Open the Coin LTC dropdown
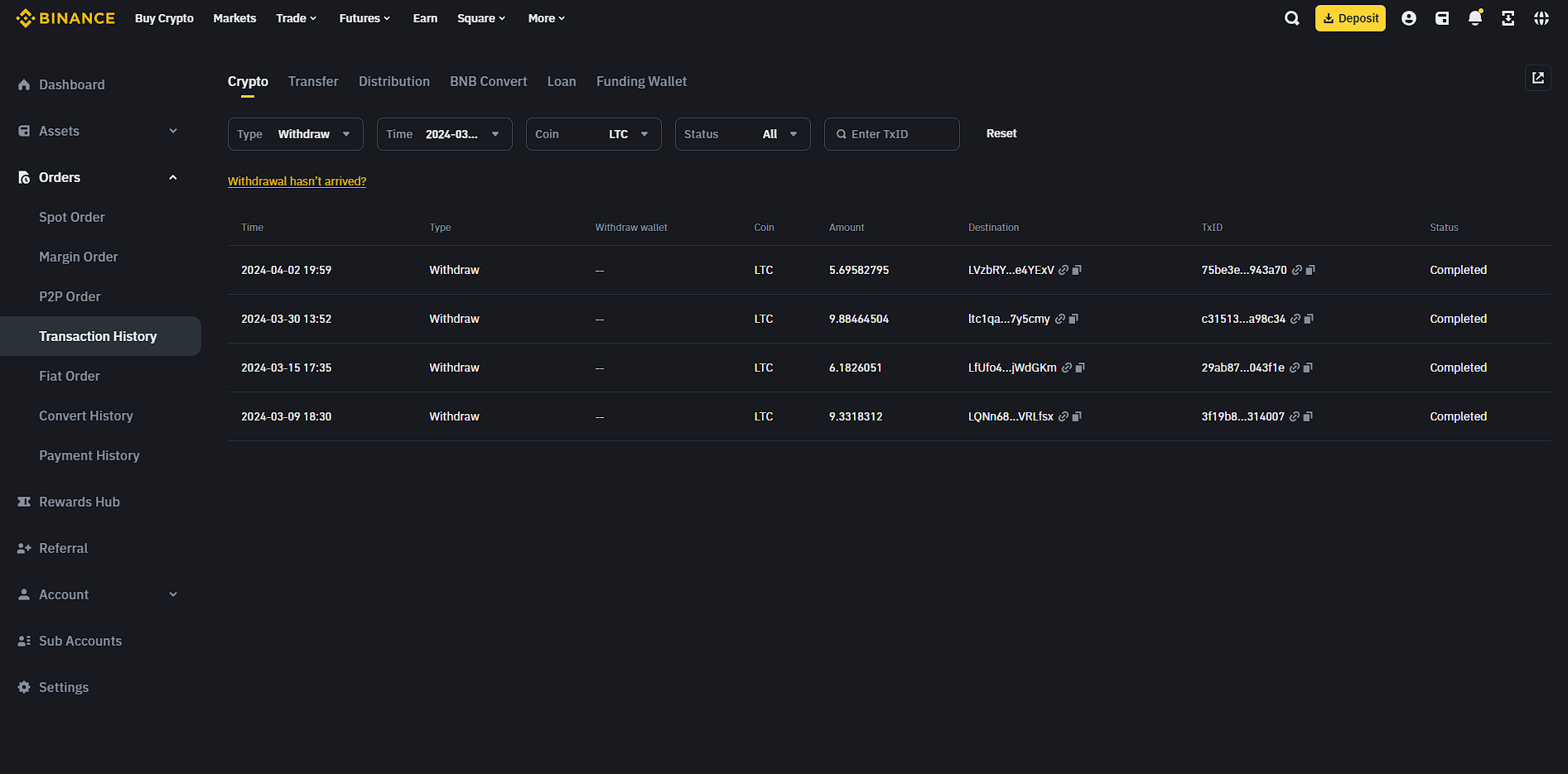The width and height of the screenshot is (1568, 774). pos(594,134)
